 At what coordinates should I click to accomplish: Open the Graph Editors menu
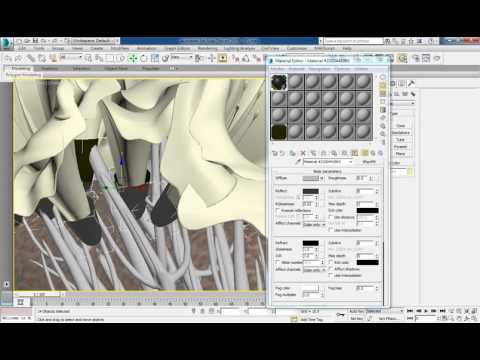tap(177, 49)
